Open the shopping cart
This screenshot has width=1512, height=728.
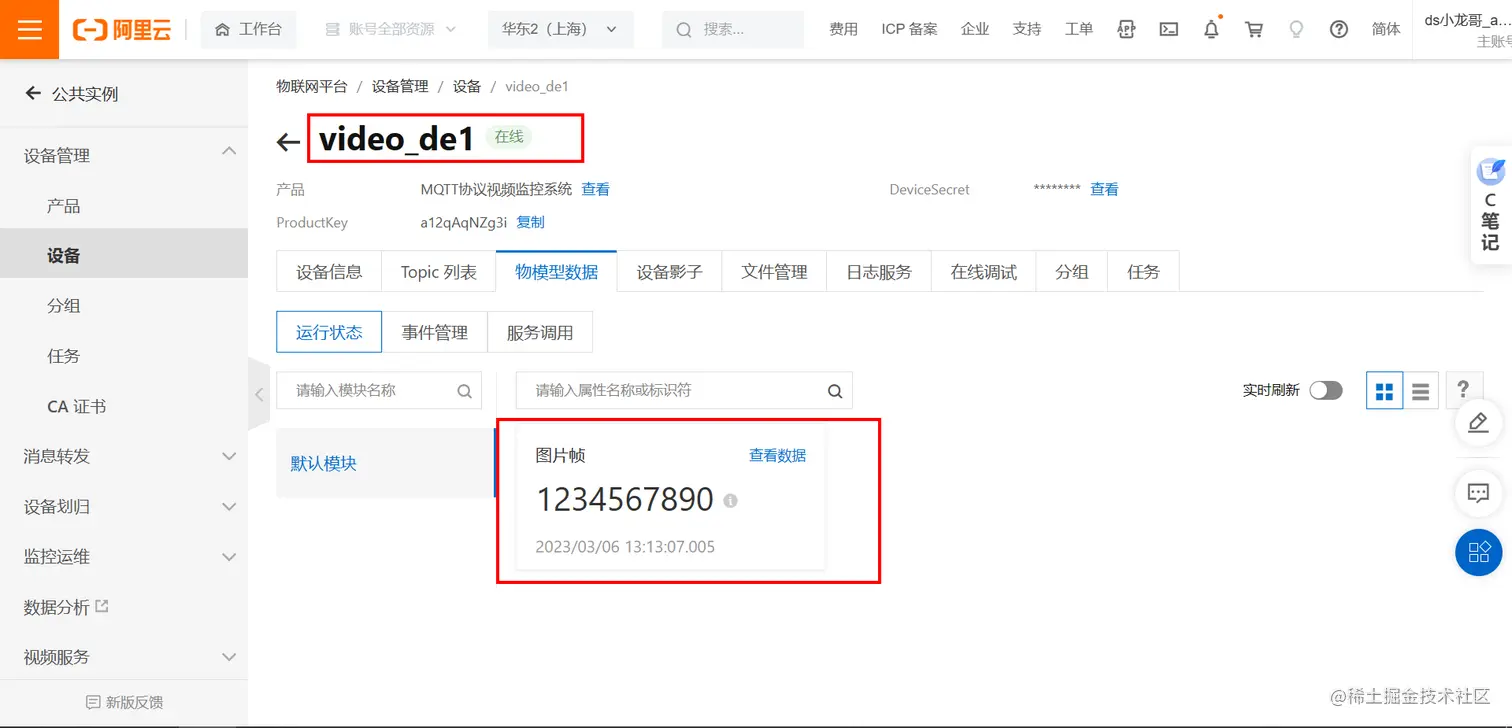pyautogui.click(x=1254, y=29)
